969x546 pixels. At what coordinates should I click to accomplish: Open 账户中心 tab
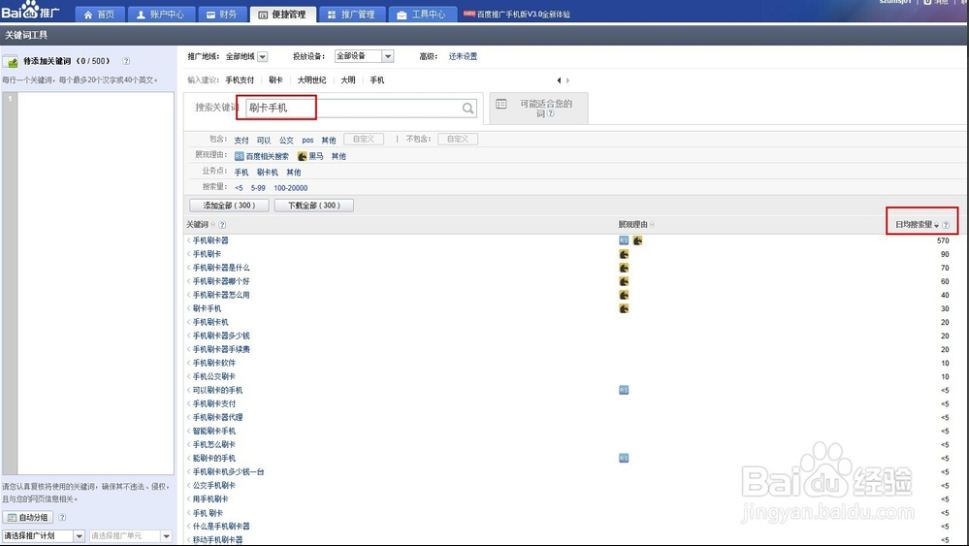[x=161, y=14]
